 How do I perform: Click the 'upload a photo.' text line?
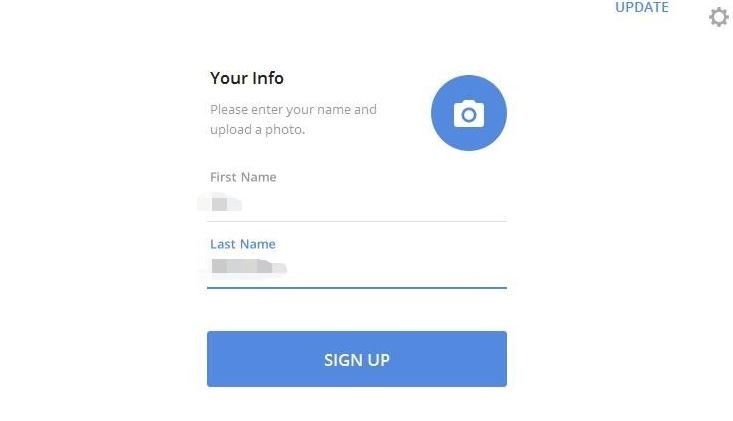point(257,129)
